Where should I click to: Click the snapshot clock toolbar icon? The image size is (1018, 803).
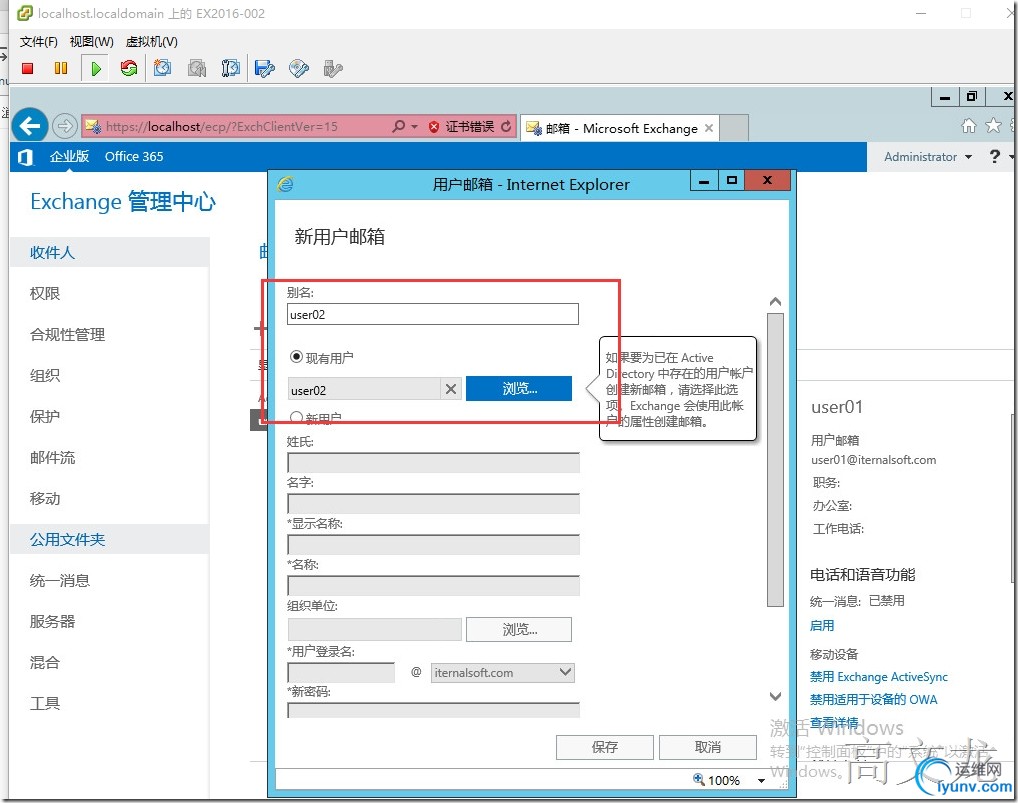coord(162,68)
